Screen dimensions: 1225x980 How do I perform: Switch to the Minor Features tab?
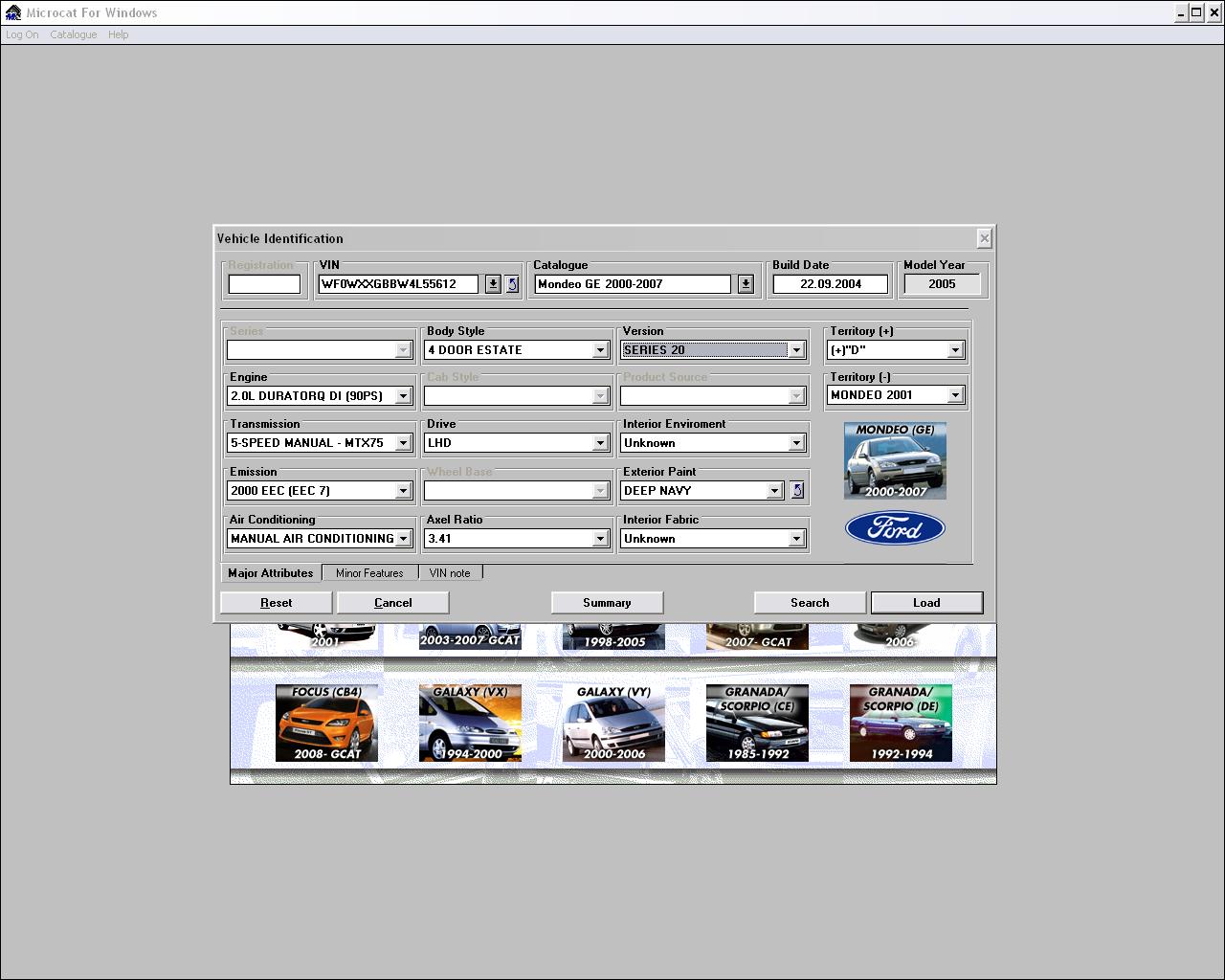click(369, 573)
